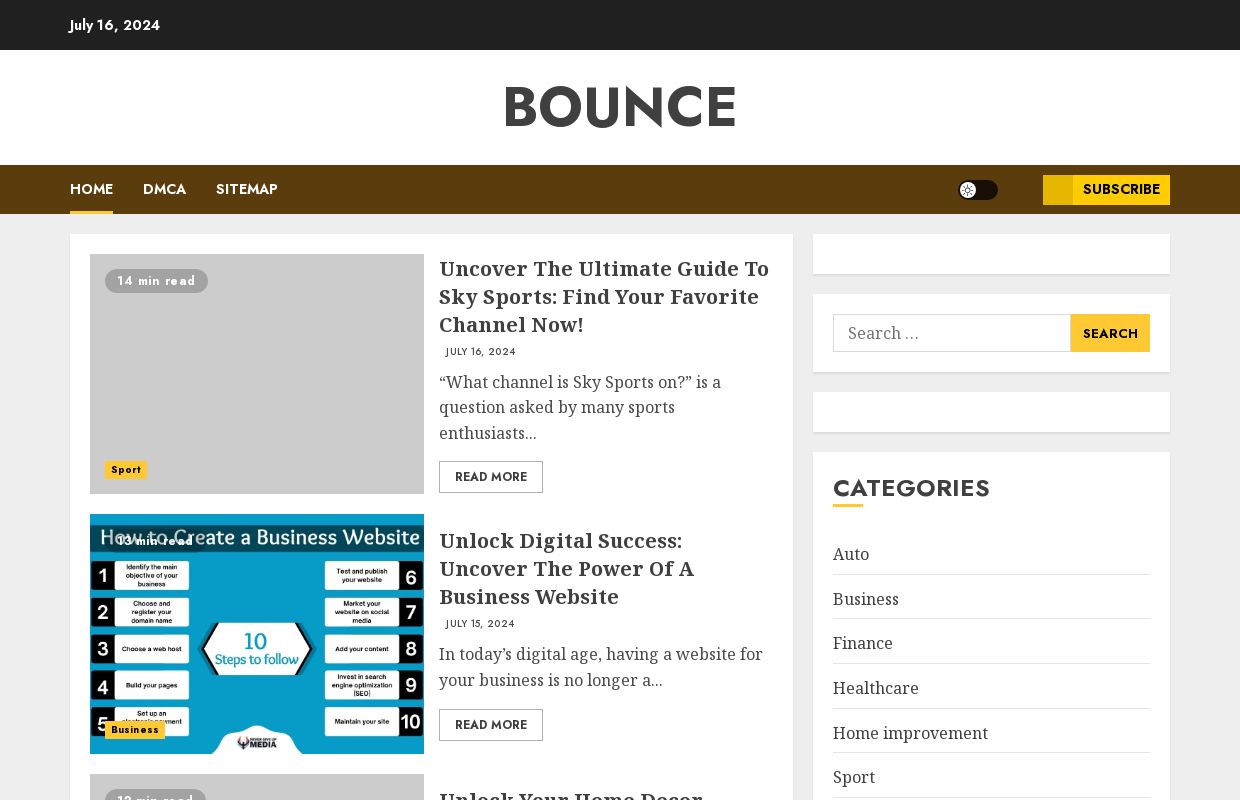Click the BOUNCE site logo

tap(619, 107)
